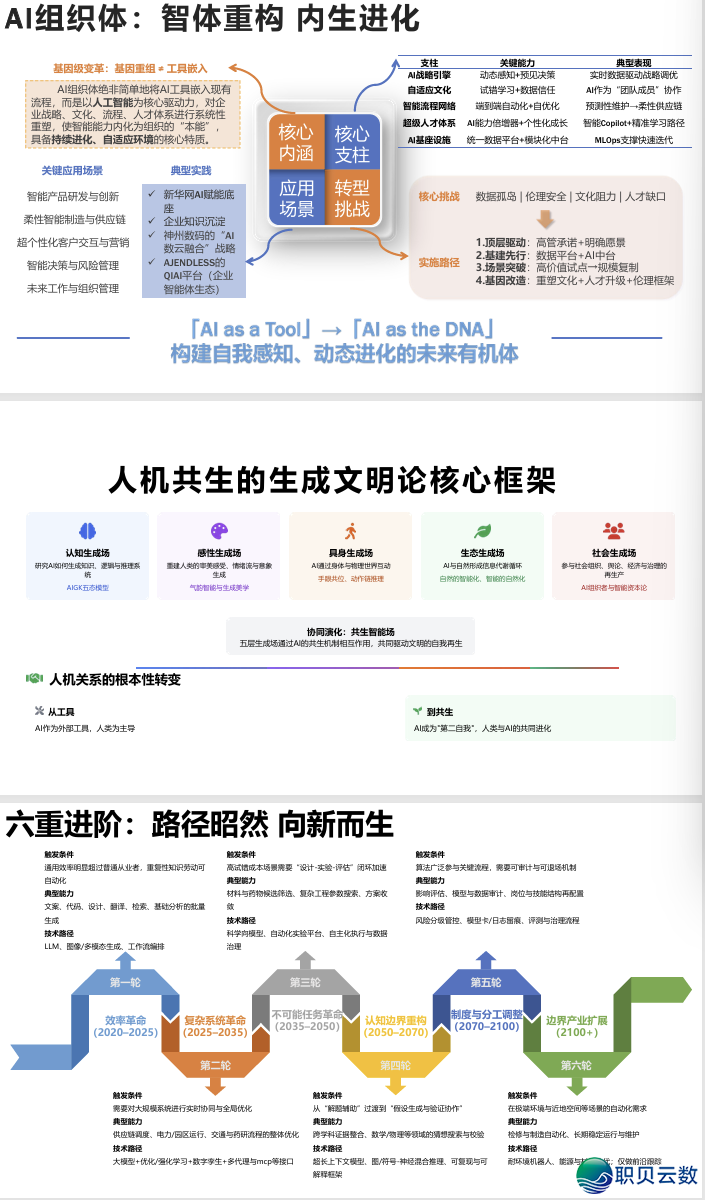Click the 超级人才体系 table row label

pos(430,123)
